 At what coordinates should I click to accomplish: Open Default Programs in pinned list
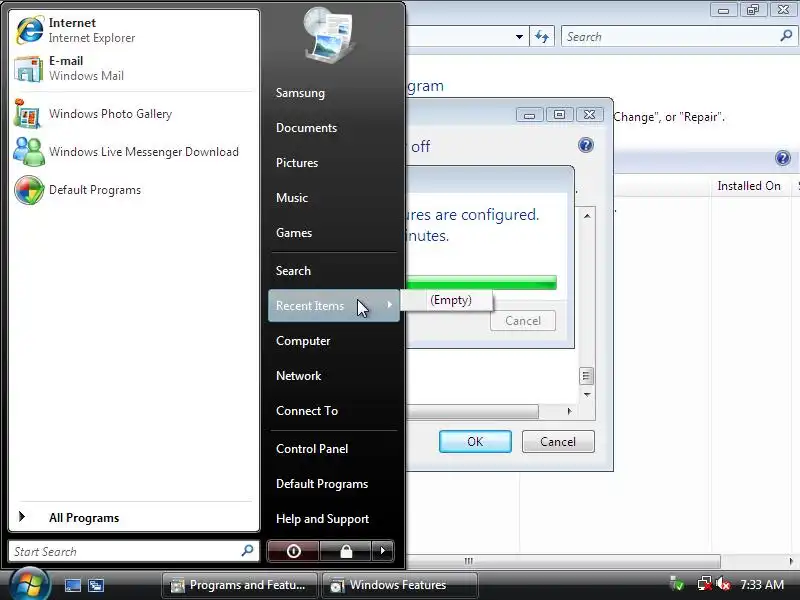[x=133, y=190]
